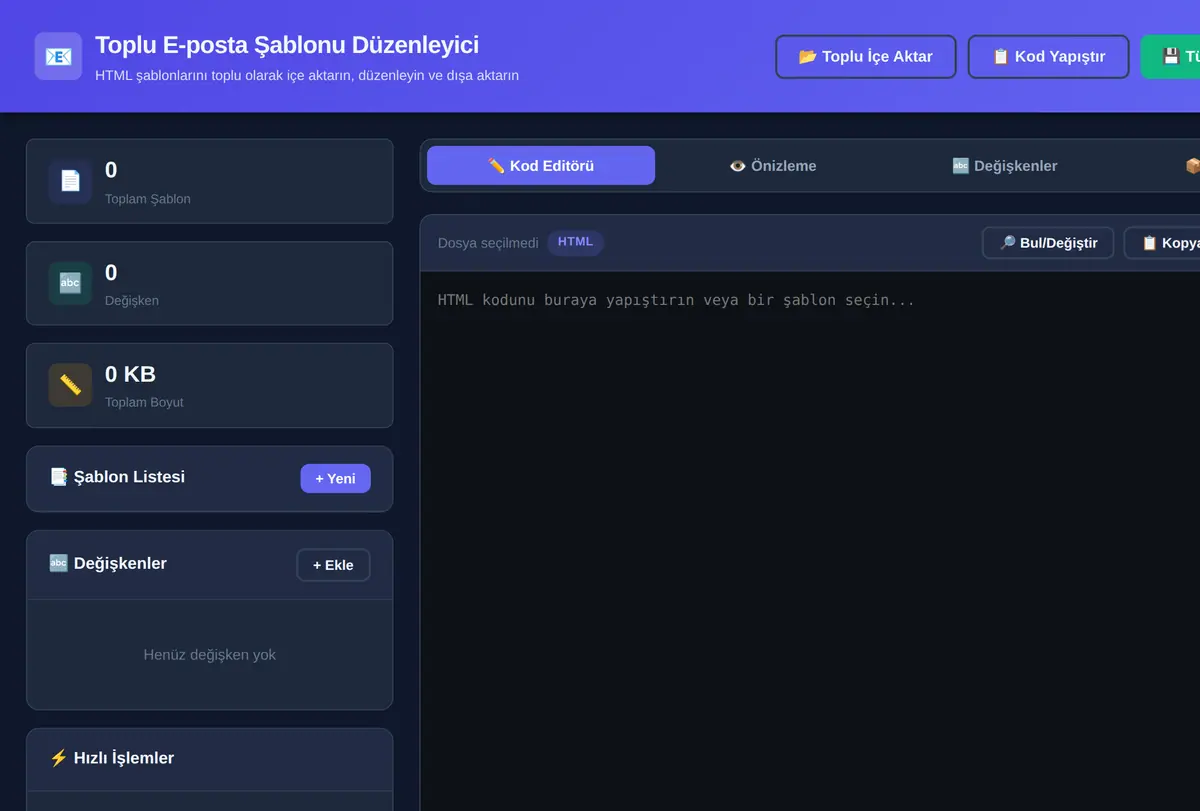
Task: Click the '0 KB' total size value
Action: click(x=130, y=374)
